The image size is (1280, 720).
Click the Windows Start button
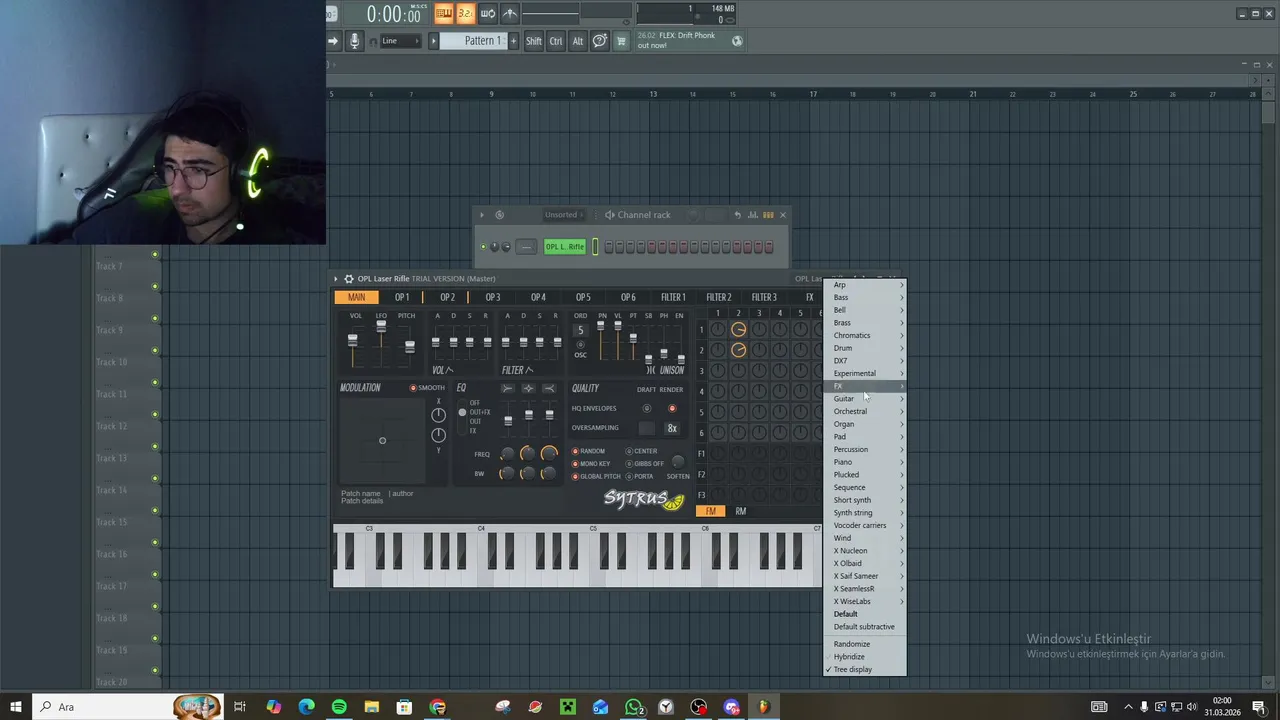click(x=15, y=707)
